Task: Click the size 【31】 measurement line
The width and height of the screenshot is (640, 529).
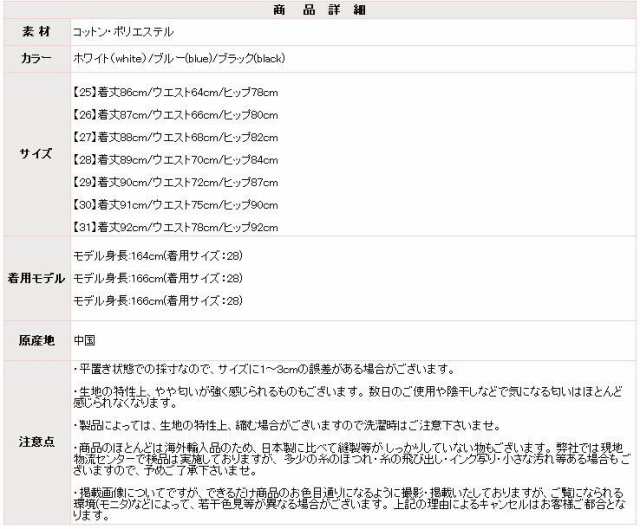Action: (175, 228)
